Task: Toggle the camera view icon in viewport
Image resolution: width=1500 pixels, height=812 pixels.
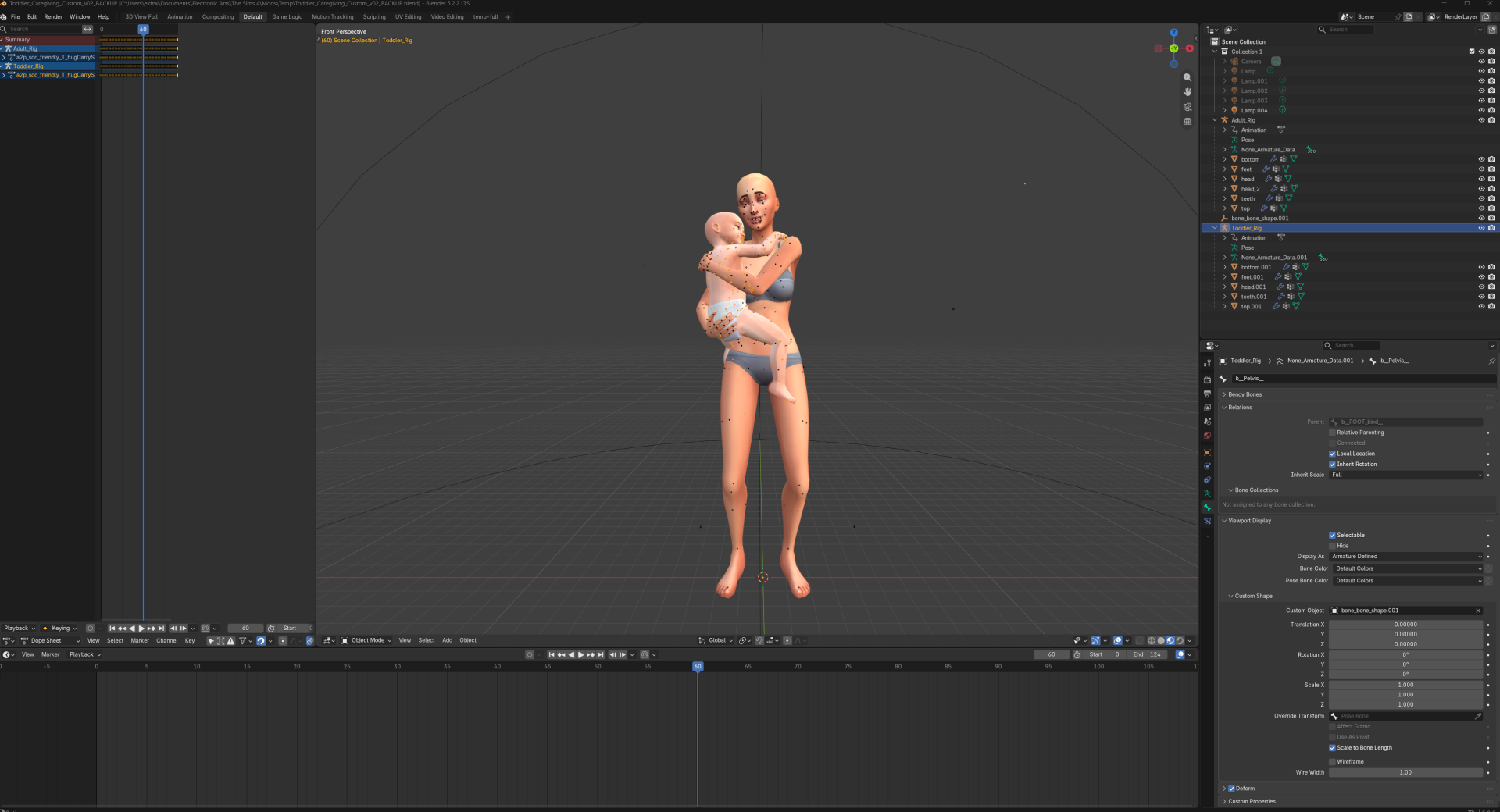Action: tap(1187, 107)
